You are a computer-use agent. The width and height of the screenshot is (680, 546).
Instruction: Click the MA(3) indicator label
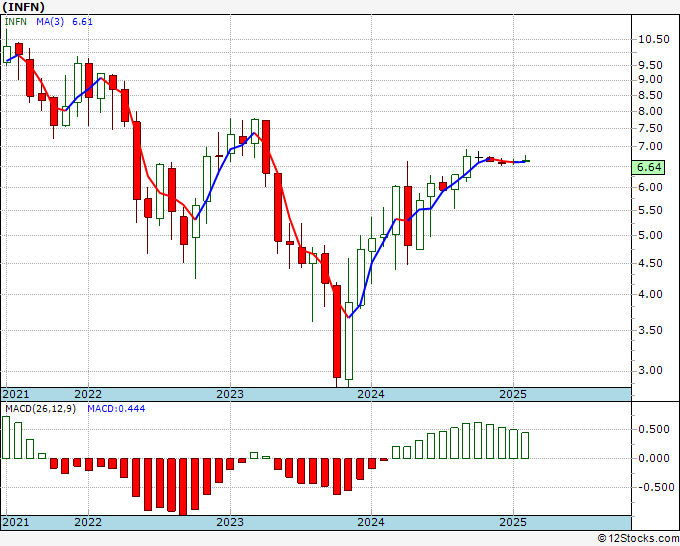(50, 22)
